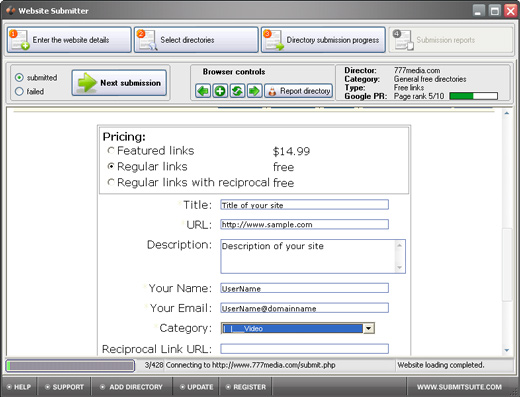Open the WWW.SUBMITSUITE.COM link
Viewport: 520px width, 397px height.
(459, 387)
